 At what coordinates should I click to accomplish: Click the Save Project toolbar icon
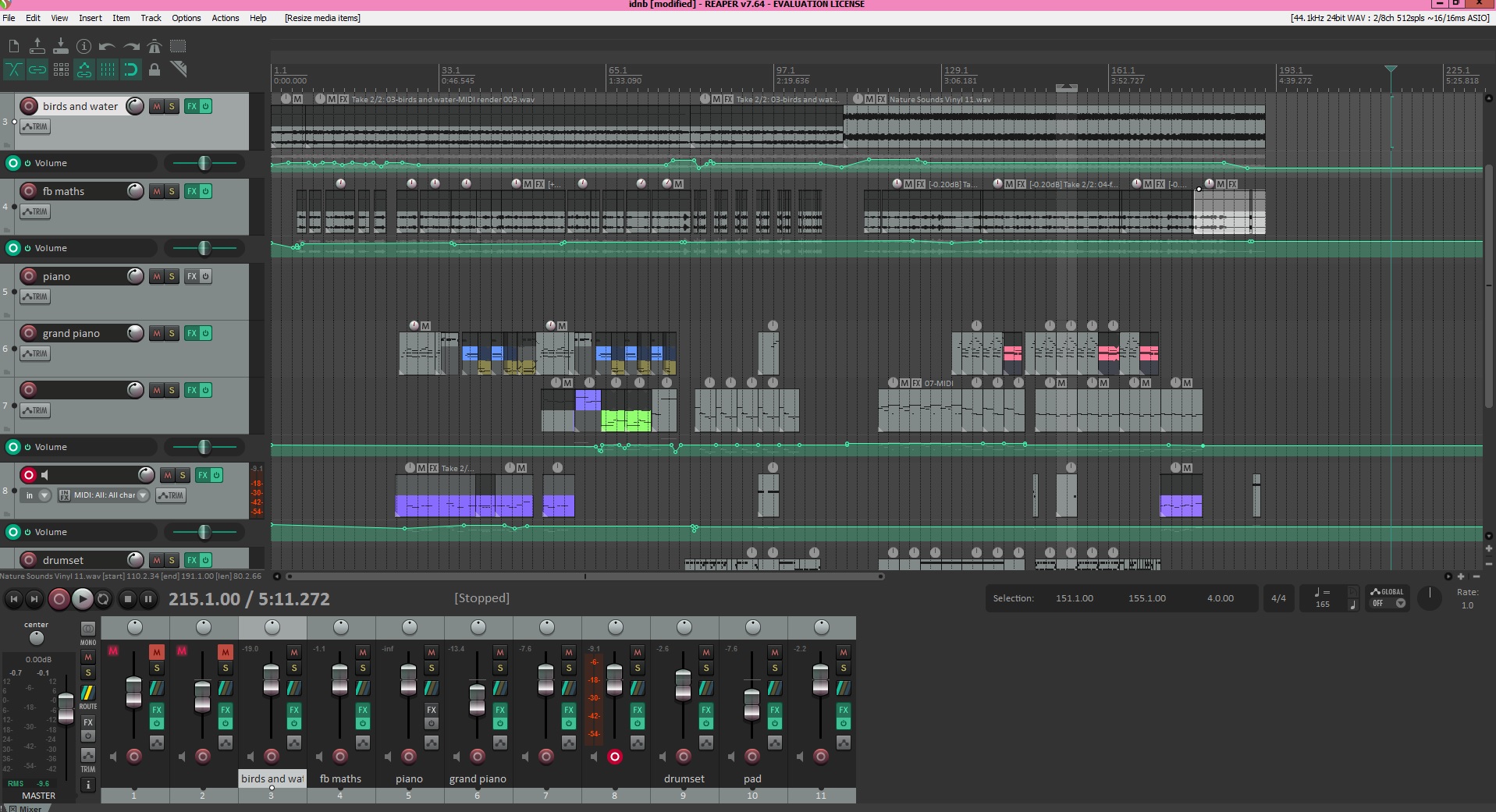[x=60, y=46]
